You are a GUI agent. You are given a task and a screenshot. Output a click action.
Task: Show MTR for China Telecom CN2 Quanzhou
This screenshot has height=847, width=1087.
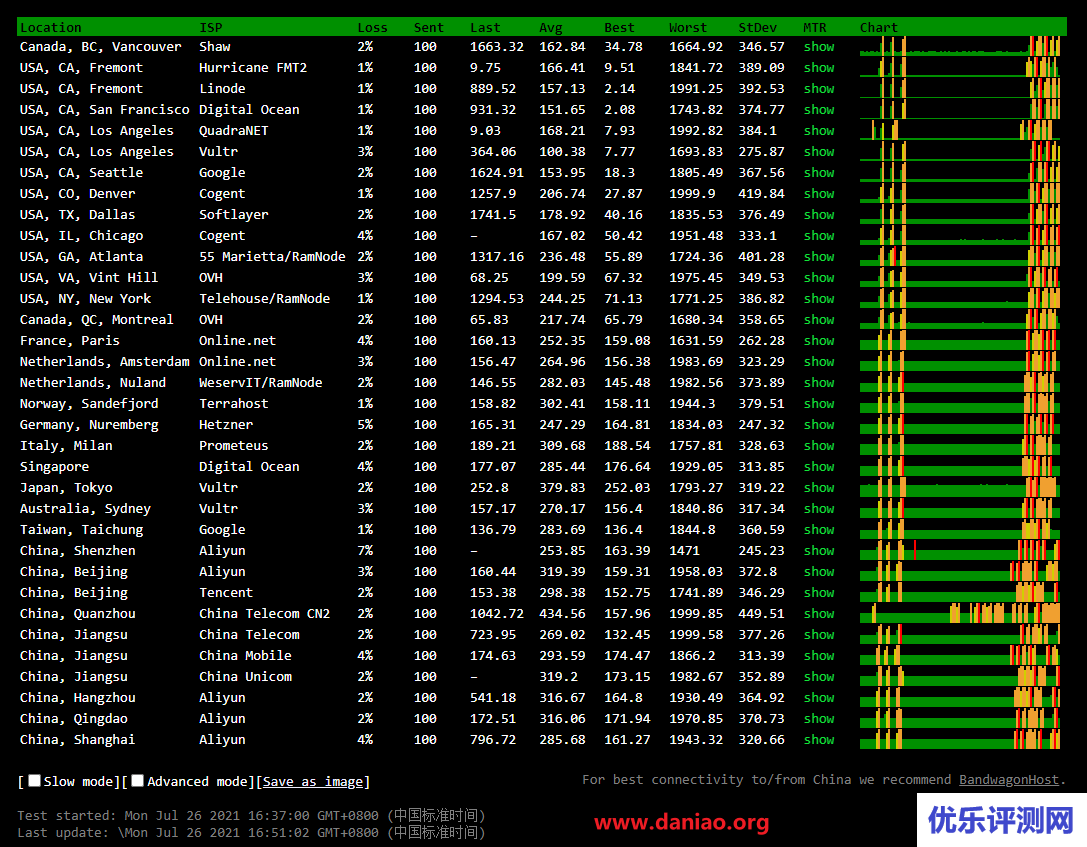click(x=818, y=614)
